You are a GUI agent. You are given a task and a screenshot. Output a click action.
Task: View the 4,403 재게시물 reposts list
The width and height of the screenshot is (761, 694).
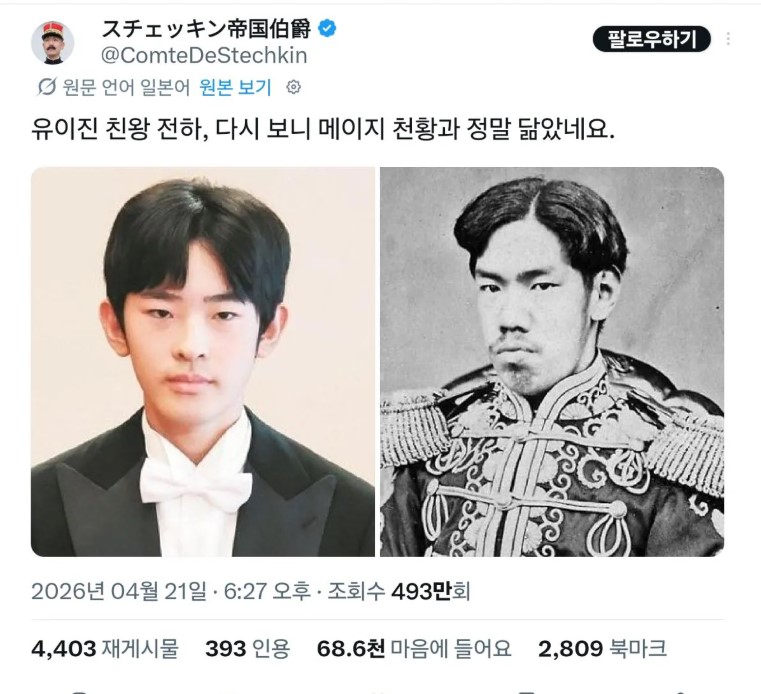point(105,648)
